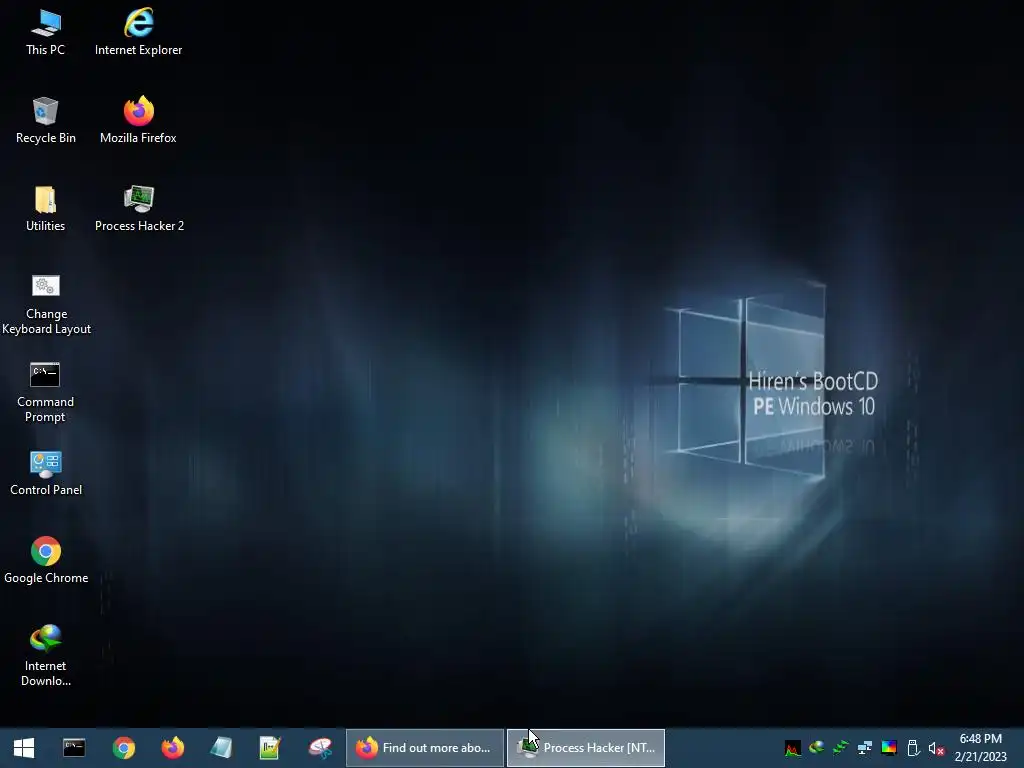This screenshot has width=1024, height=768.
Task: Launch Process Hacker 2 desktop shortcut
Action: click(x=139, y=208)
